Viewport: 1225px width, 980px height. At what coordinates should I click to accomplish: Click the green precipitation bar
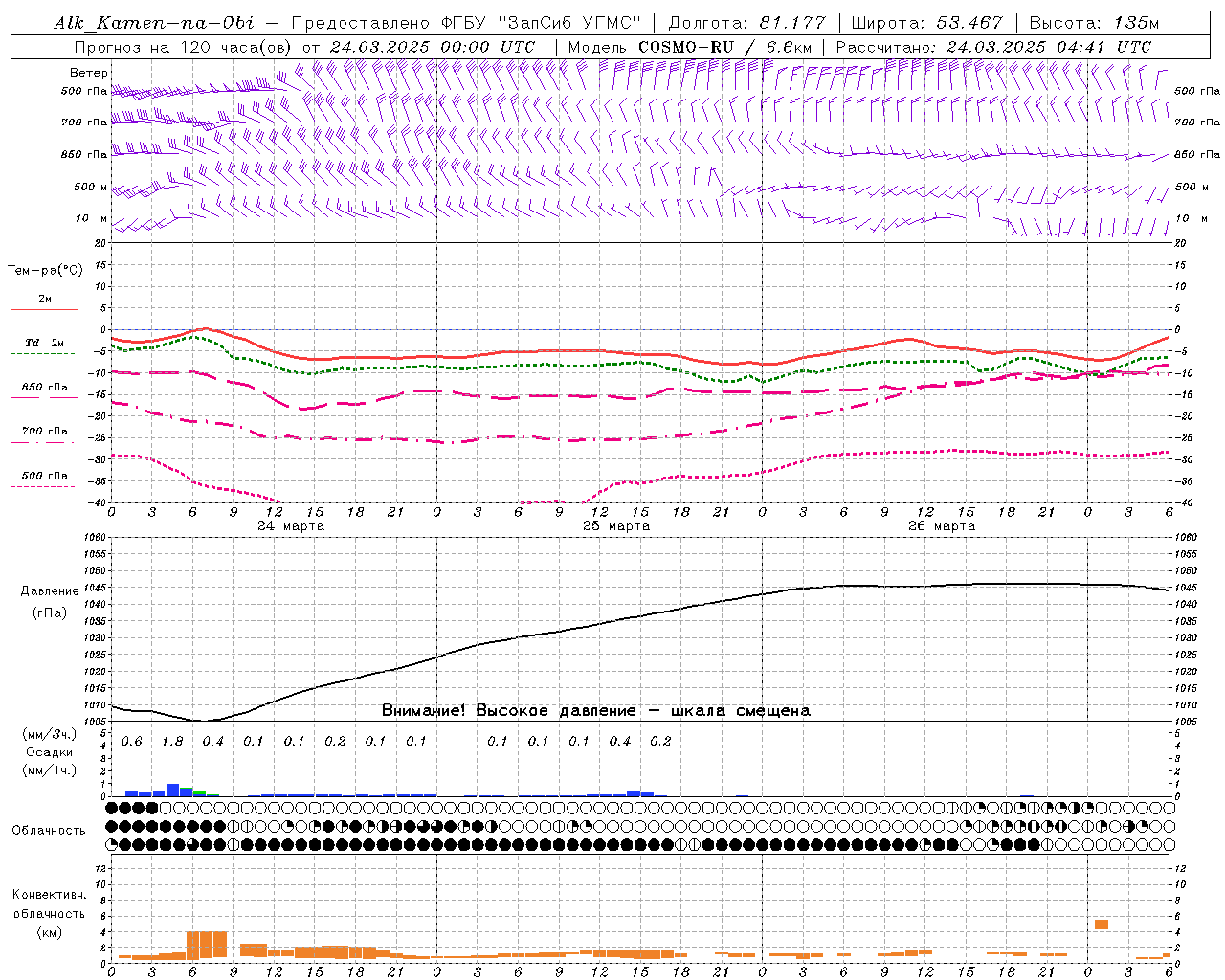point(200,792)
